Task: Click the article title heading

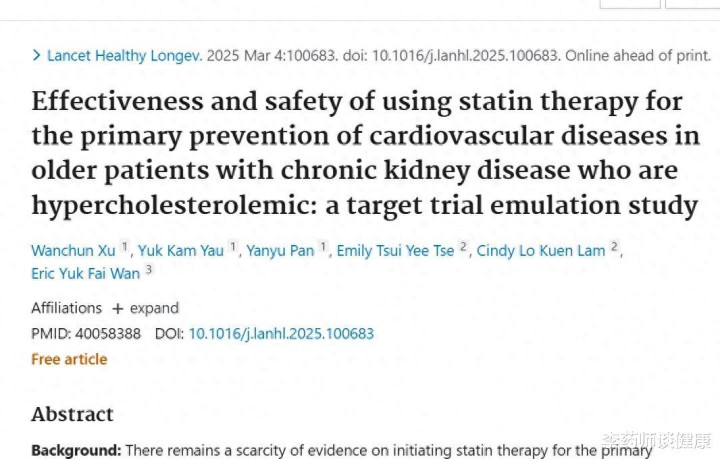Action: [x=366, y=153]
